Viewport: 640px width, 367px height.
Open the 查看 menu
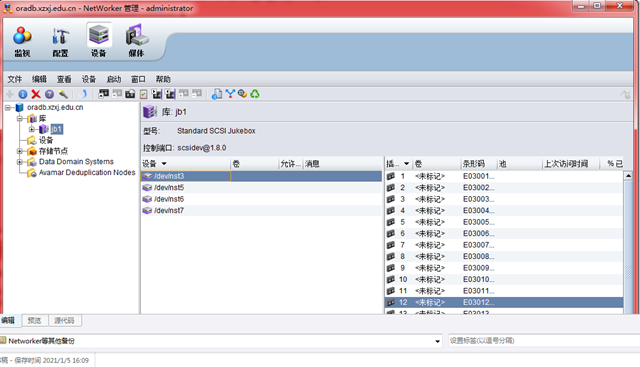point(64,79)
